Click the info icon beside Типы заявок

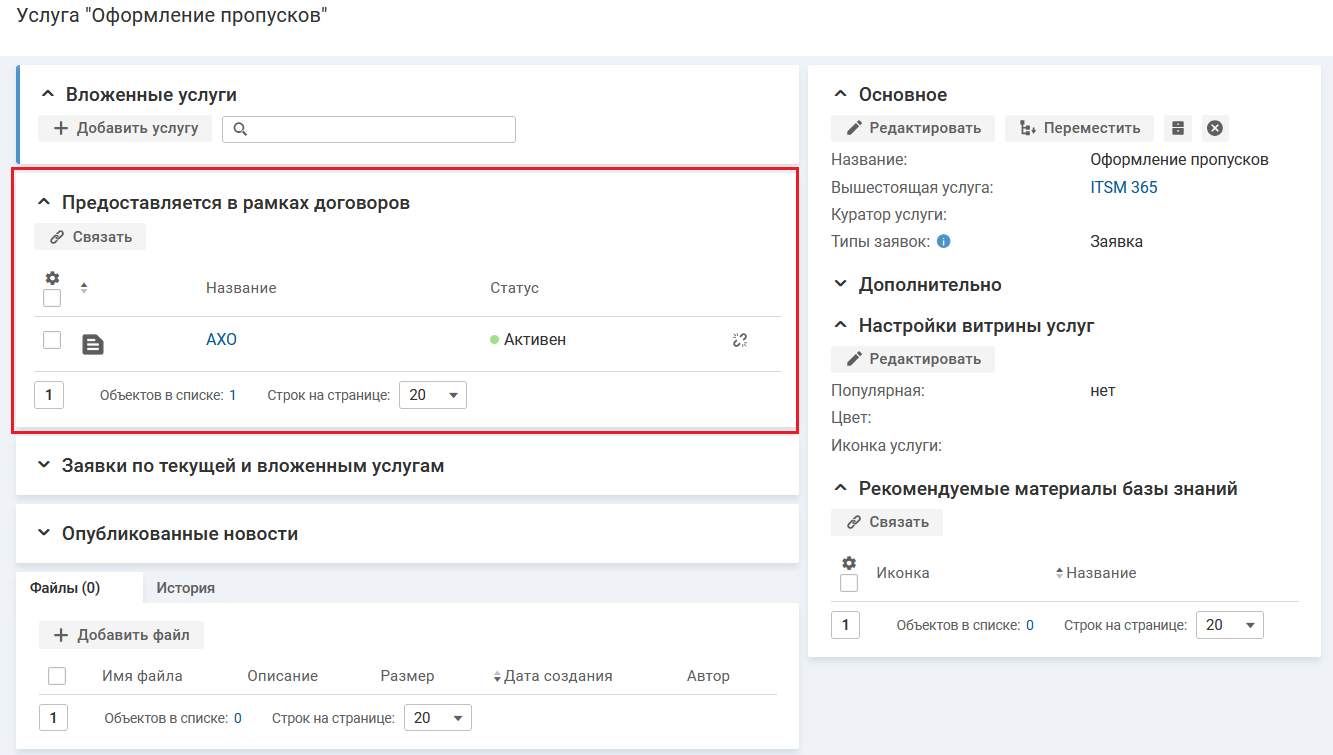point(943,241)
